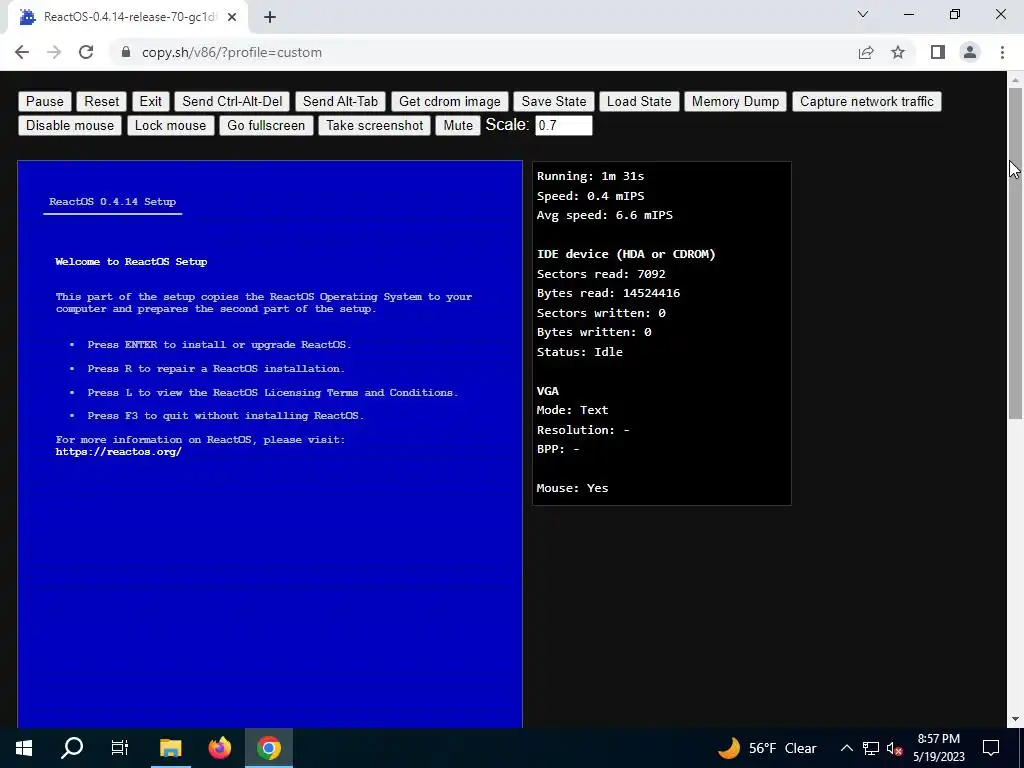1024x768 pixels.
Task: Show hidden system tray icons
Action: click(x=846, y=748)
